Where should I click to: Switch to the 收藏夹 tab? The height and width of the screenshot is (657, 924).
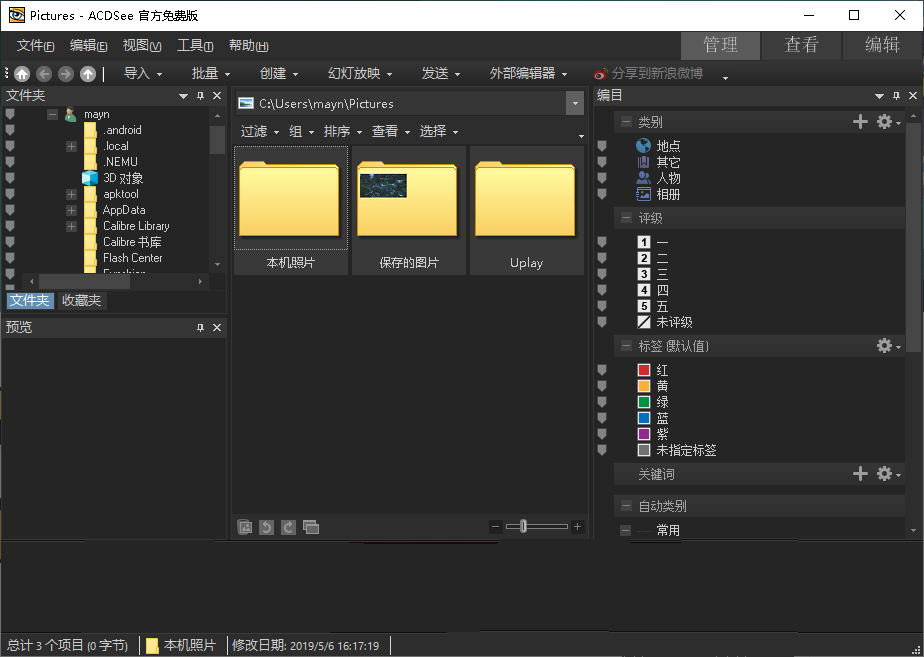click(82, 301)
